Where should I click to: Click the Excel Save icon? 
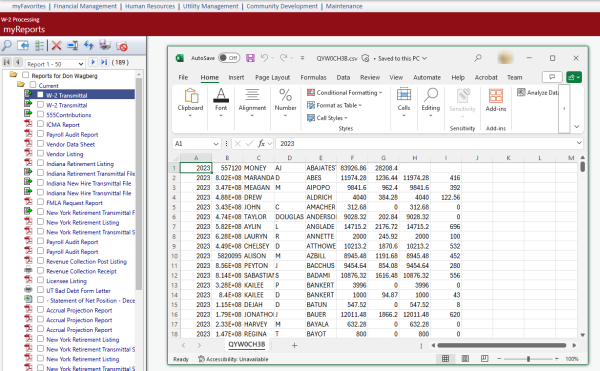click(x=250, y=58)
